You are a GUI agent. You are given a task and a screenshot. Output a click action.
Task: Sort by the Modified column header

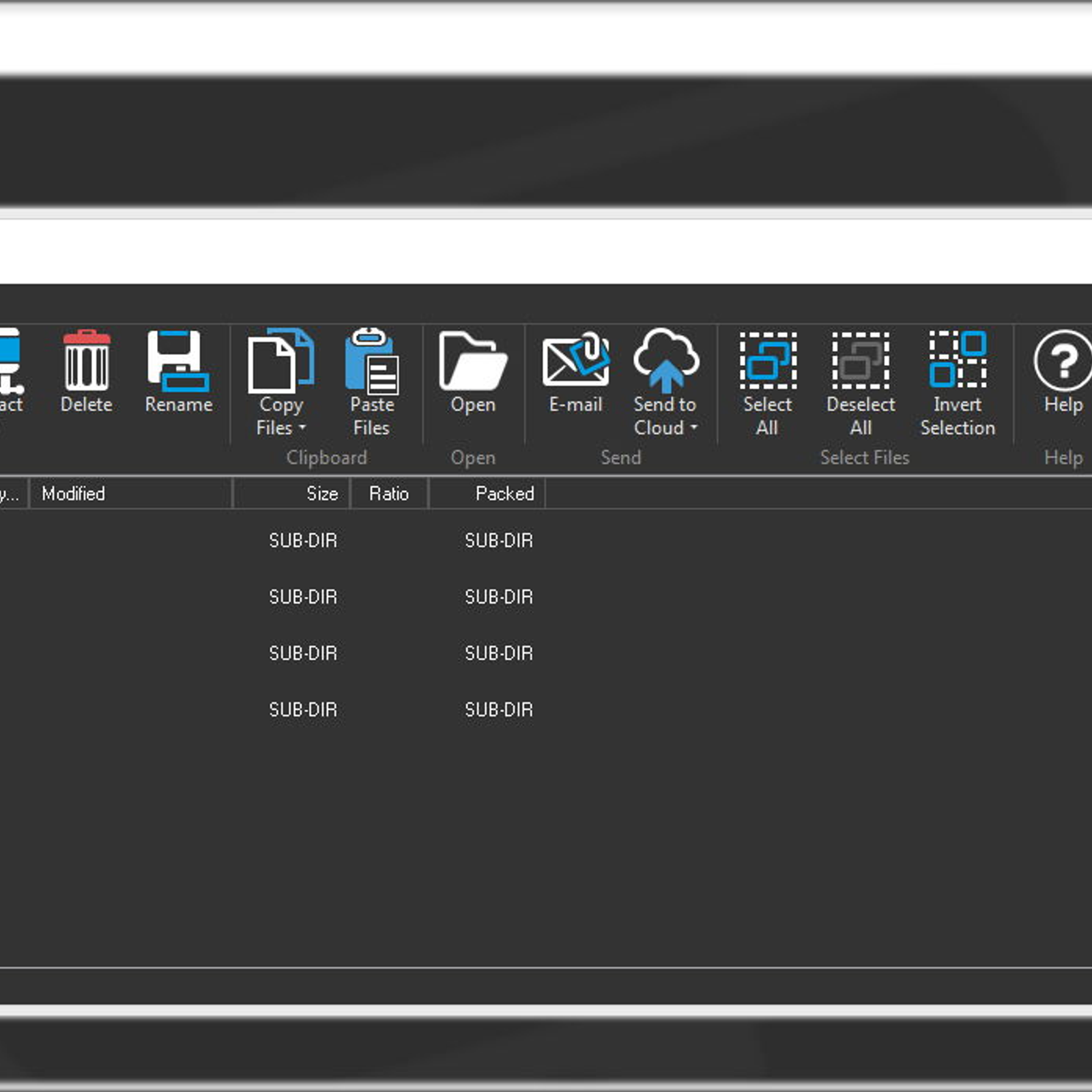coord(130,493)
